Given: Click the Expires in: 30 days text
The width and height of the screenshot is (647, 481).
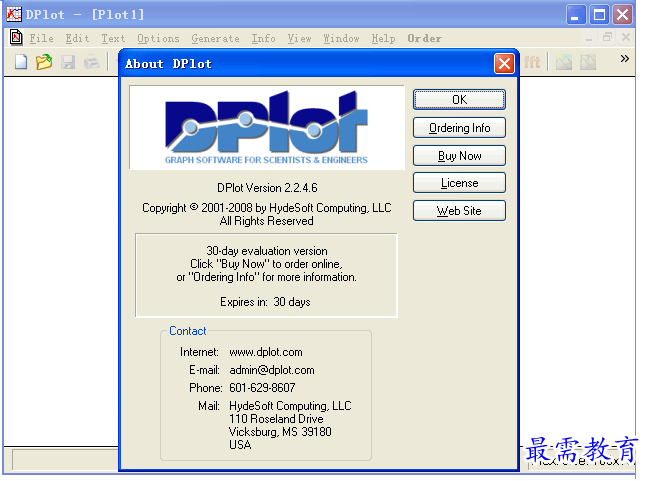Looking at the screenshot, I should point(265,302).
